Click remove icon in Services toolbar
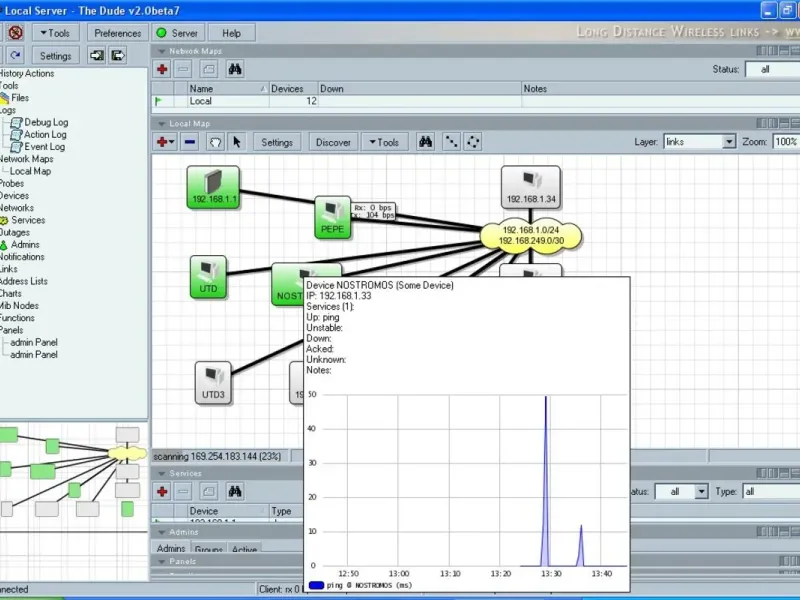Image resolution: width=800 pixels, height=600 pixels. click(x=184, y=491)
